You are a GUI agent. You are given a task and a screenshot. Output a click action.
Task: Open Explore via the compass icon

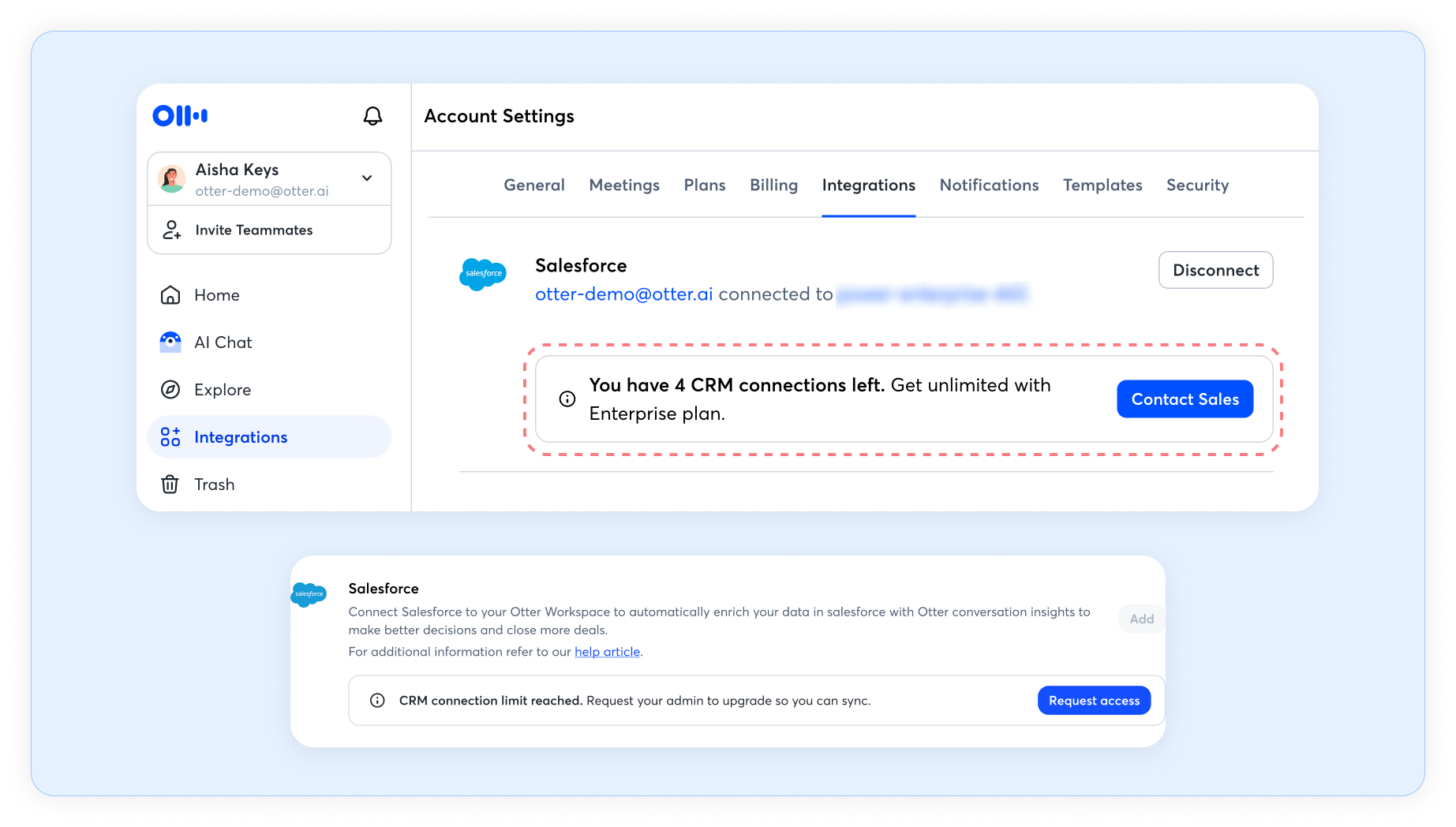point(170,390)
